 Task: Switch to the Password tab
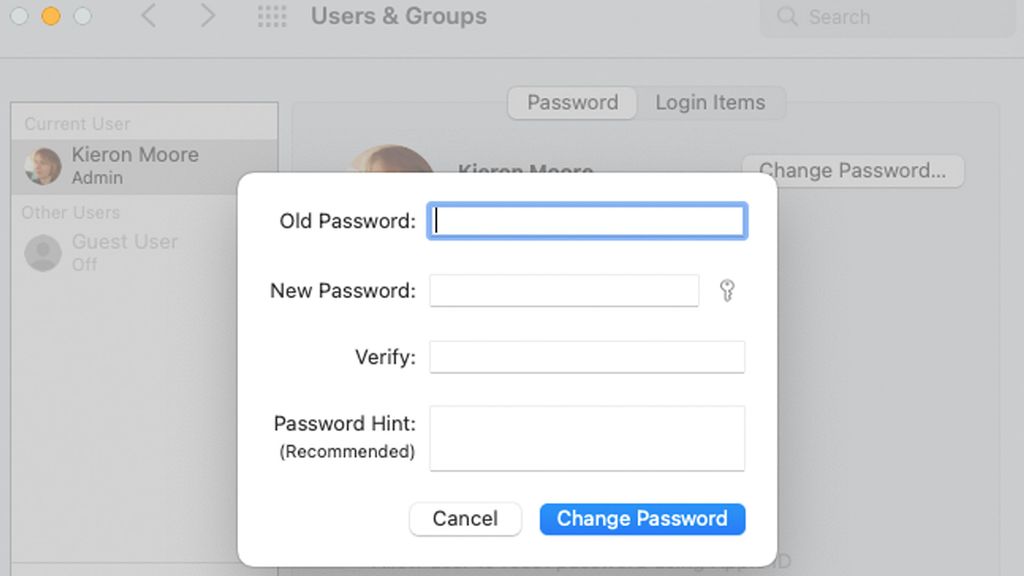pyautogui.click(x=571, y=102)
